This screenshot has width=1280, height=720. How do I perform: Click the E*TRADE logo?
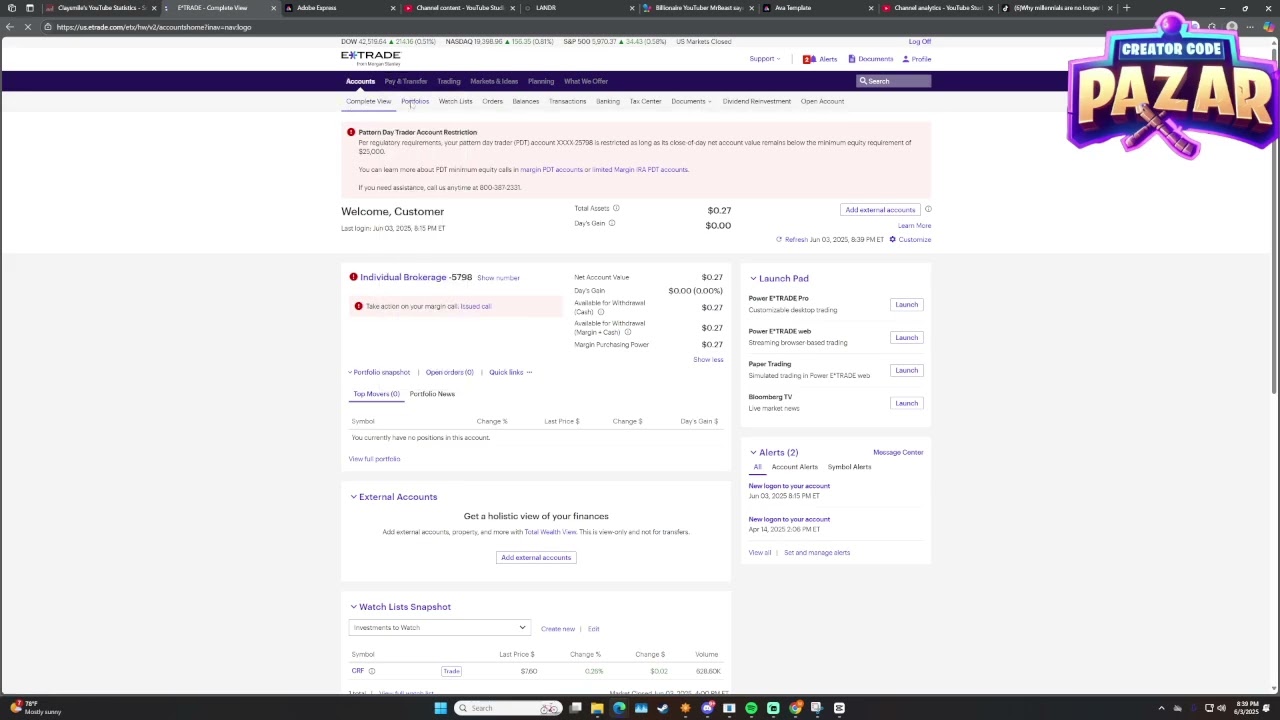tap(370, 57)
